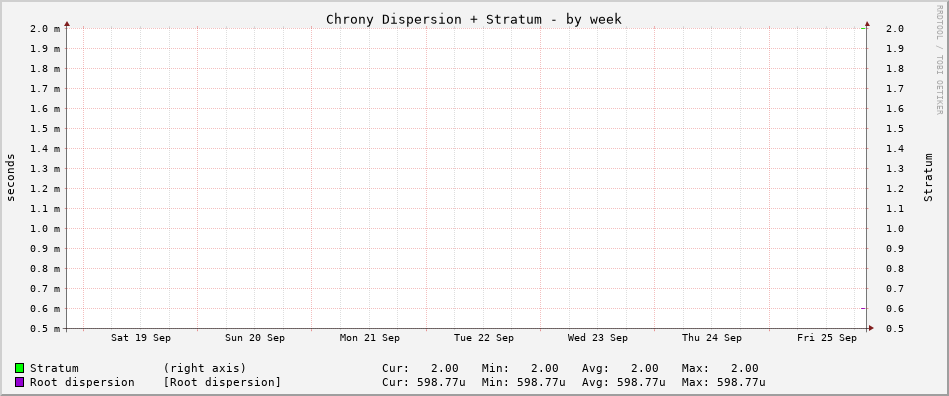This screenshot has width=949, height=396.
Task: Click the '1.0 m' left axis label
Action: [x=45, y=228]
